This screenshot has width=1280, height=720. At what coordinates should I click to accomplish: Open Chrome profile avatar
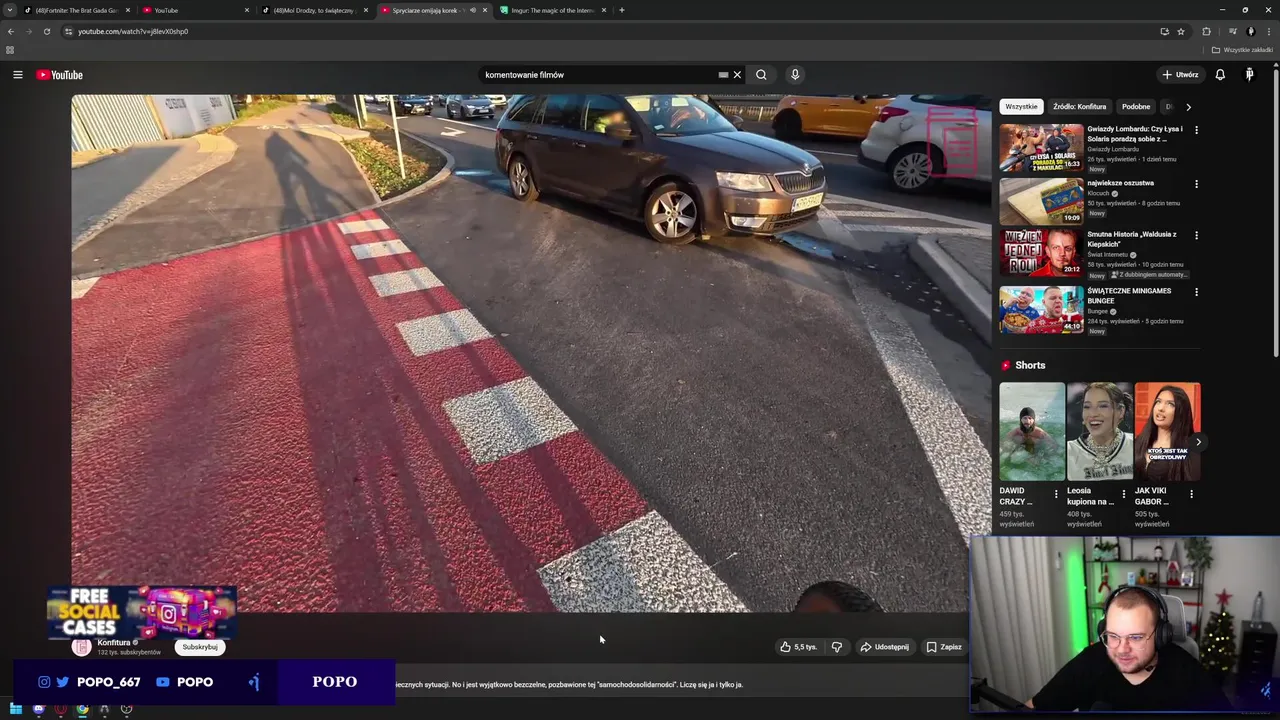(x=1251, y=31)
